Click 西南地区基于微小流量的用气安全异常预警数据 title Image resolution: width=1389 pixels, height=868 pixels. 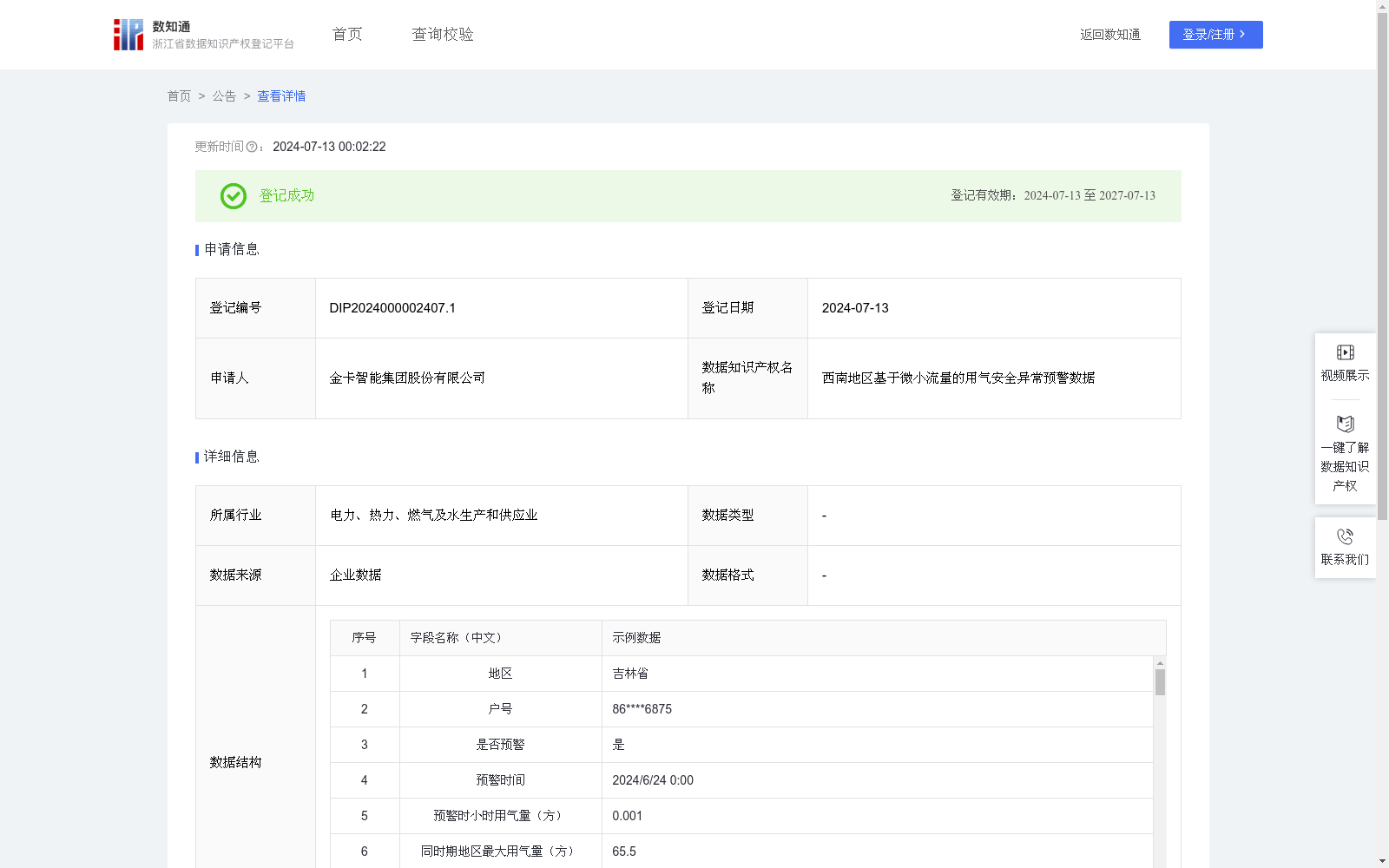(958, 378)
